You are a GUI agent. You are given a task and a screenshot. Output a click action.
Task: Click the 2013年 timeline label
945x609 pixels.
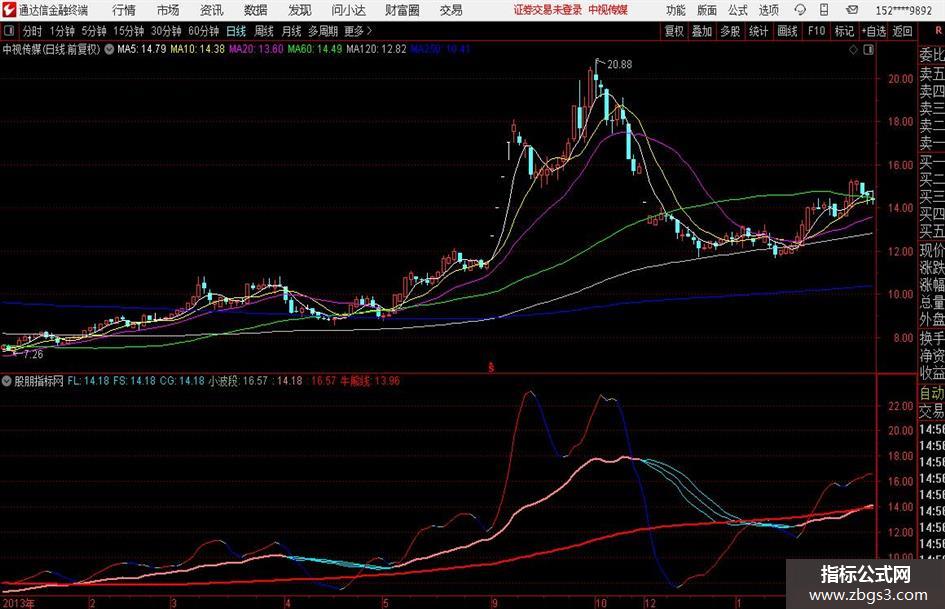coord(19,603)
